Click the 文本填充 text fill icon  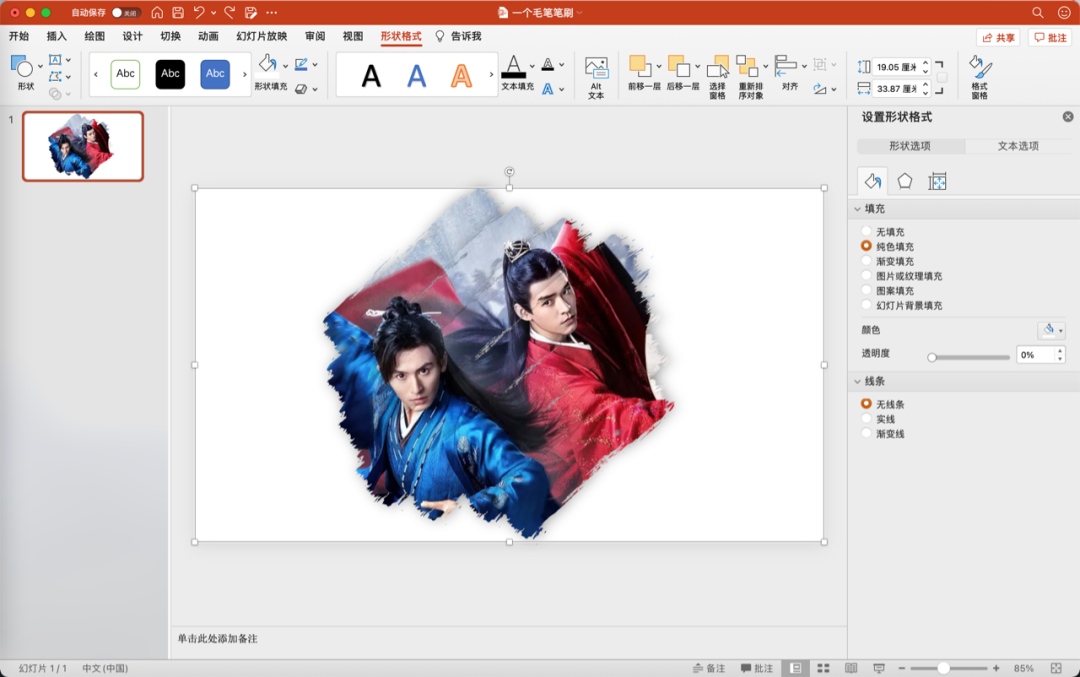tap(514, 66)
